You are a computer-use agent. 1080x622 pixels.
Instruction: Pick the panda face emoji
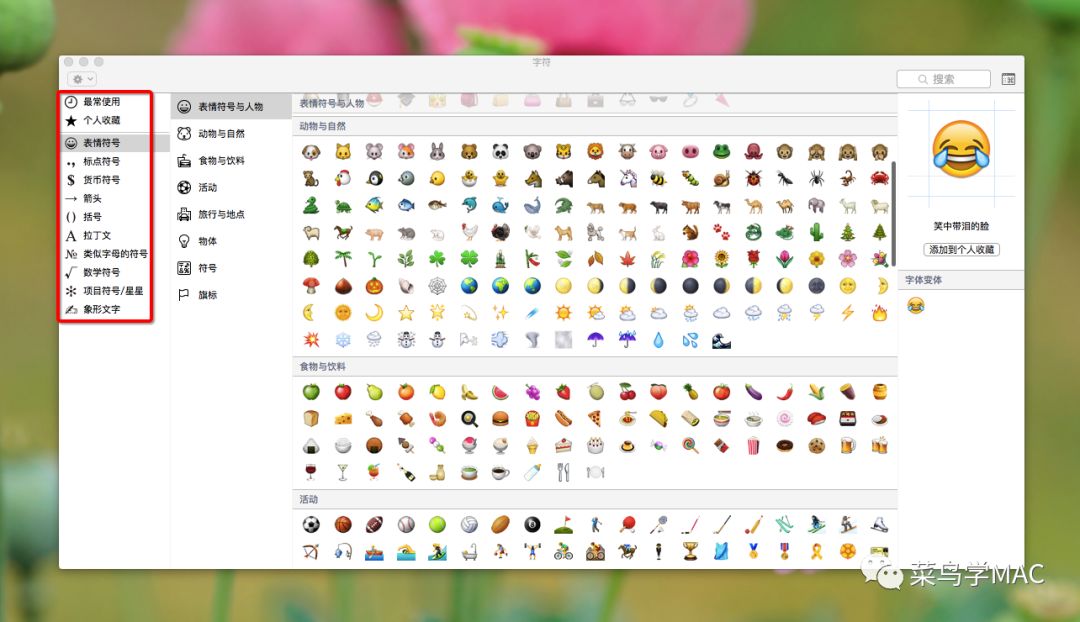coord(500,152)
